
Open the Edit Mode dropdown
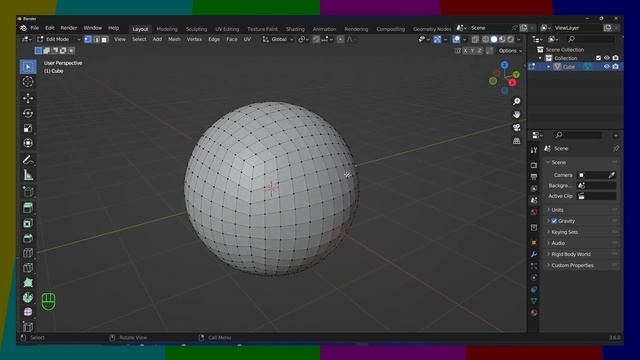(58, 39)
